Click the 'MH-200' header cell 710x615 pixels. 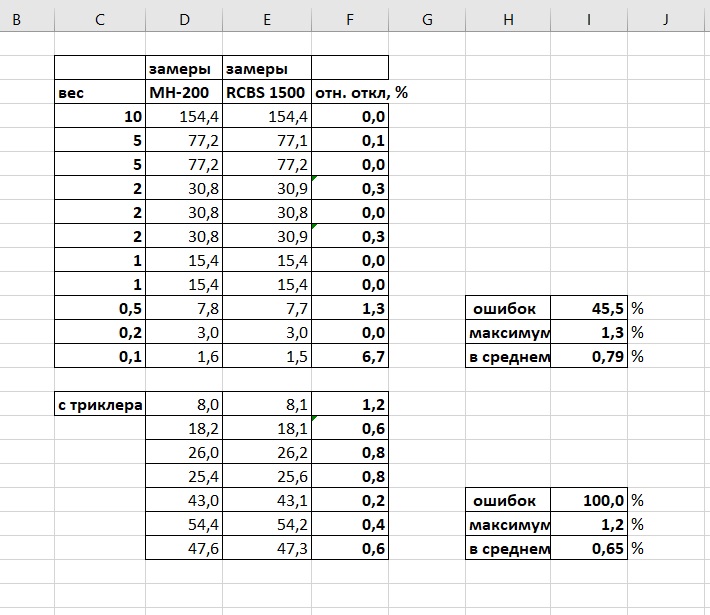click(184, 93)
